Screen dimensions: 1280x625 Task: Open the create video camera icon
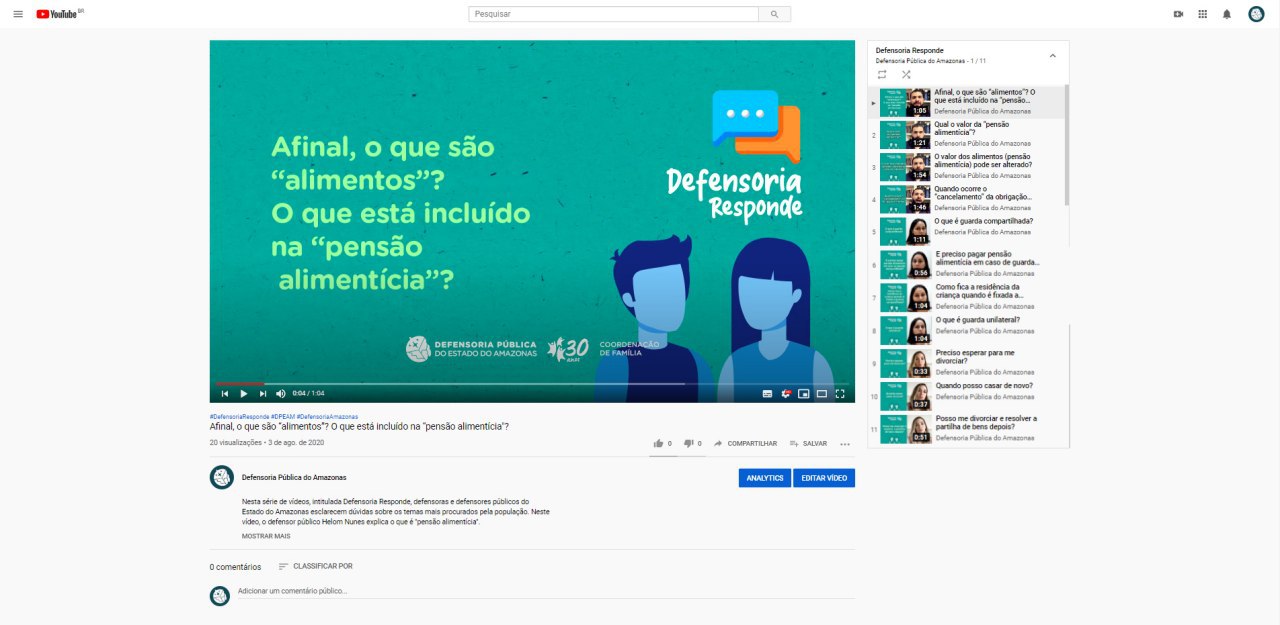point(1178,14)
